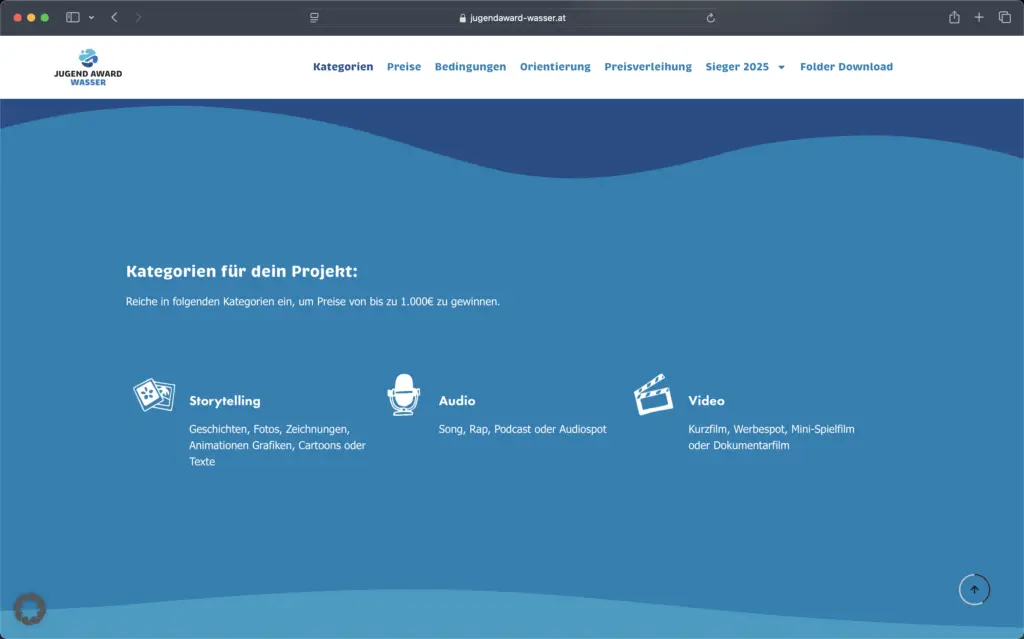Viewport: 1024px width, 639px height.
Task: Navigate to the Kategorien menu item
Action: [x=343, y=66]
